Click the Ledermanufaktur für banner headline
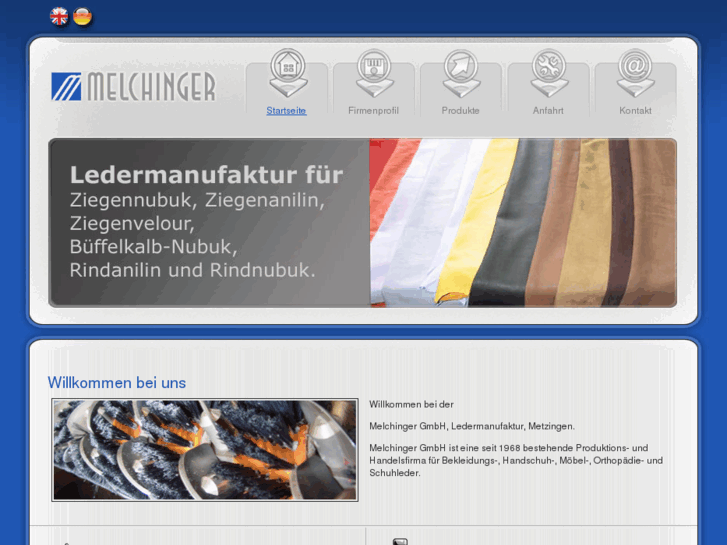This screenshot has height=545, width=727. pos(206,175)
